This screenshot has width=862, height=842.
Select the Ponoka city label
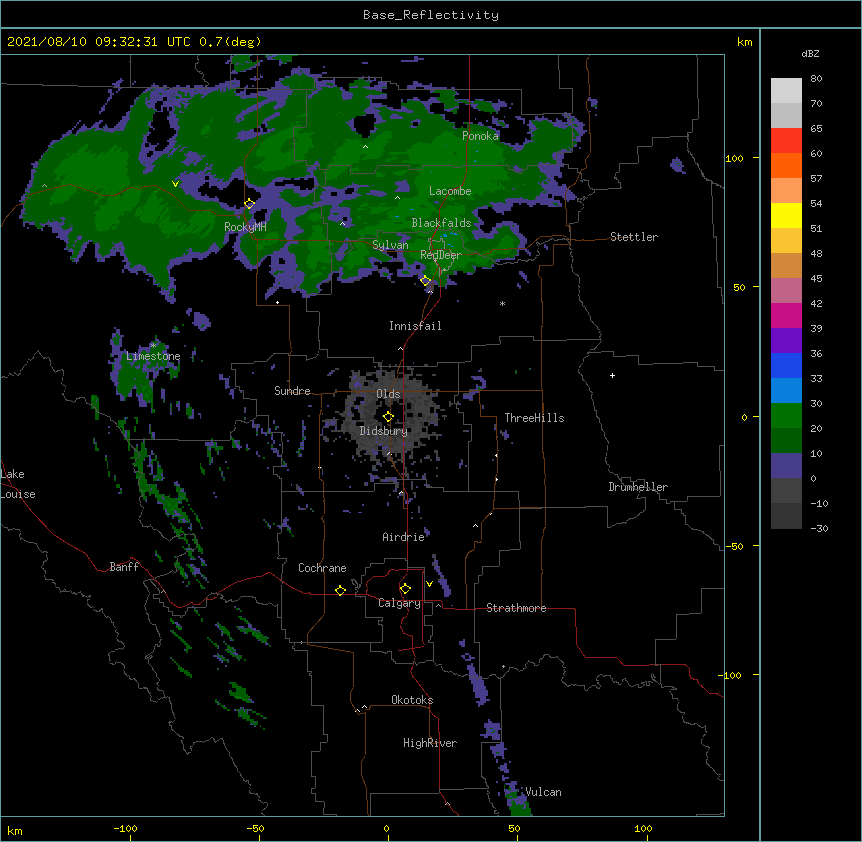pos(480,136)
